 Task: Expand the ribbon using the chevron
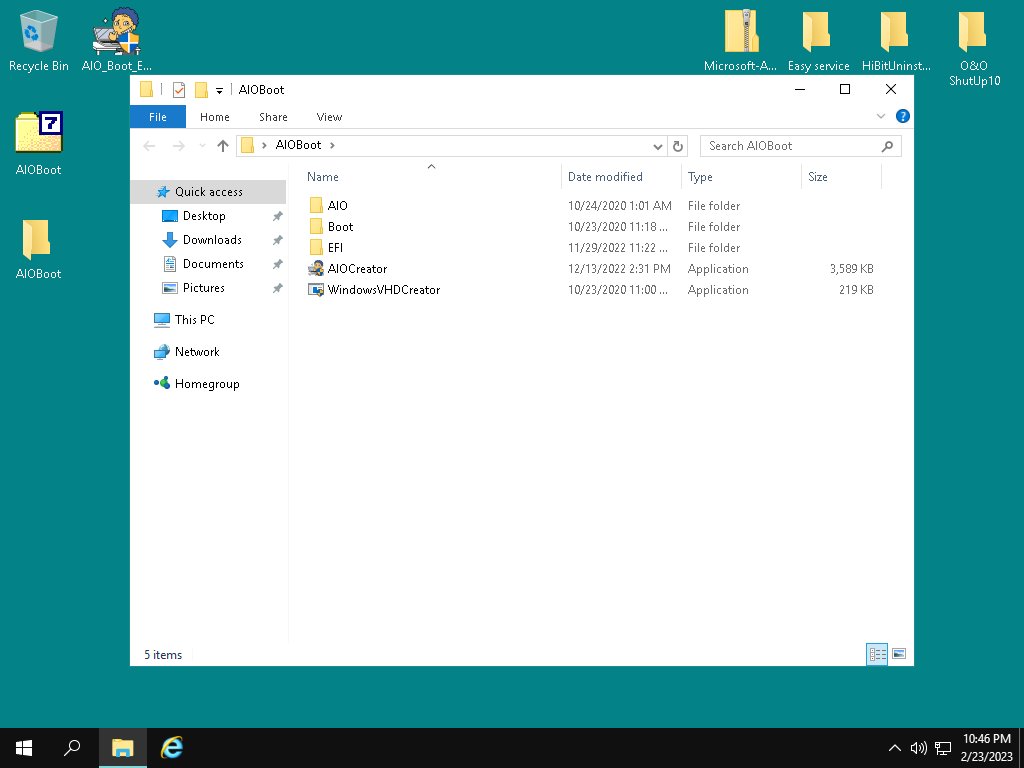881,117
